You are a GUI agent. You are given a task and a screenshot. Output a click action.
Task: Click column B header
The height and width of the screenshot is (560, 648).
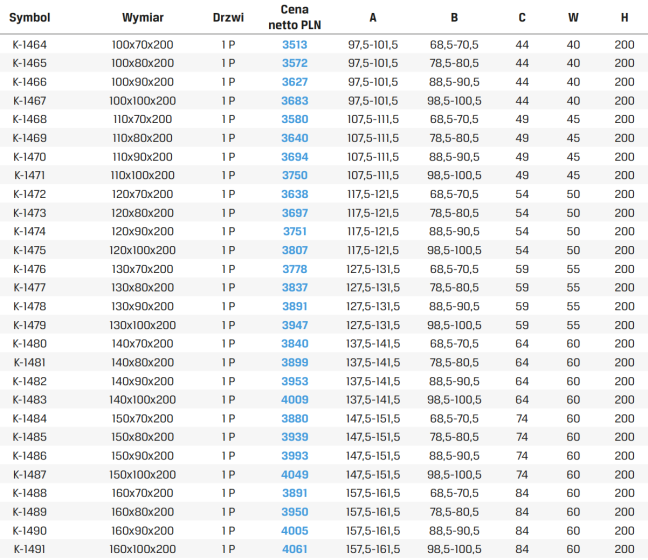click(454, 18)
